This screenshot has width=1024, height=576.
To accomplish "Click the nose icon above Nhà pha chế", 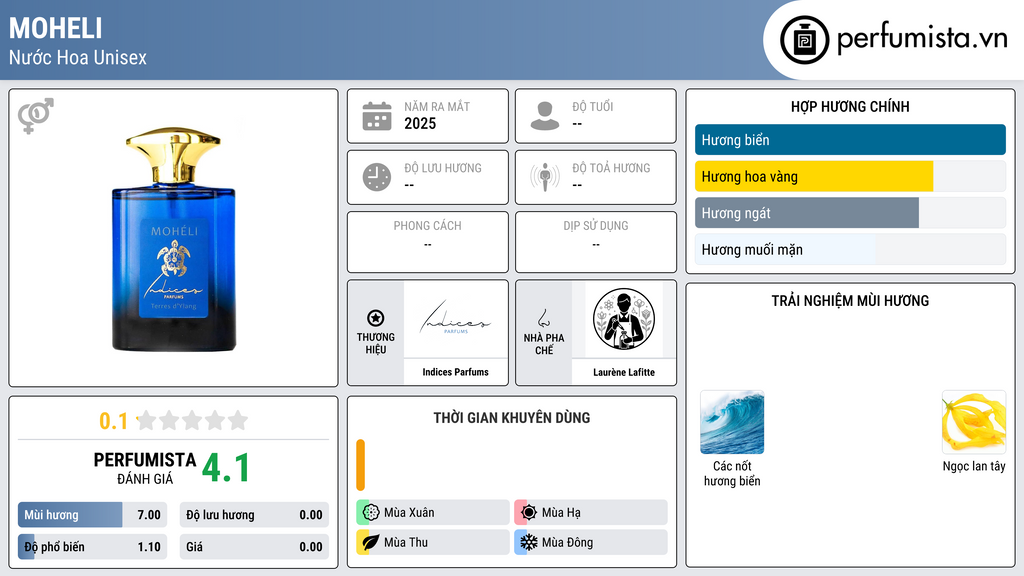I will pos(543,318).
